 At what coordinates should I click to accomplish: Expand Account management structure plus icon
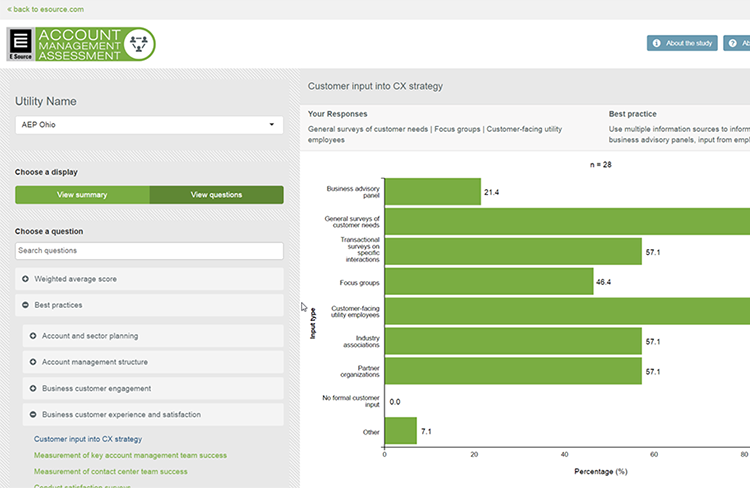[33, 362]
